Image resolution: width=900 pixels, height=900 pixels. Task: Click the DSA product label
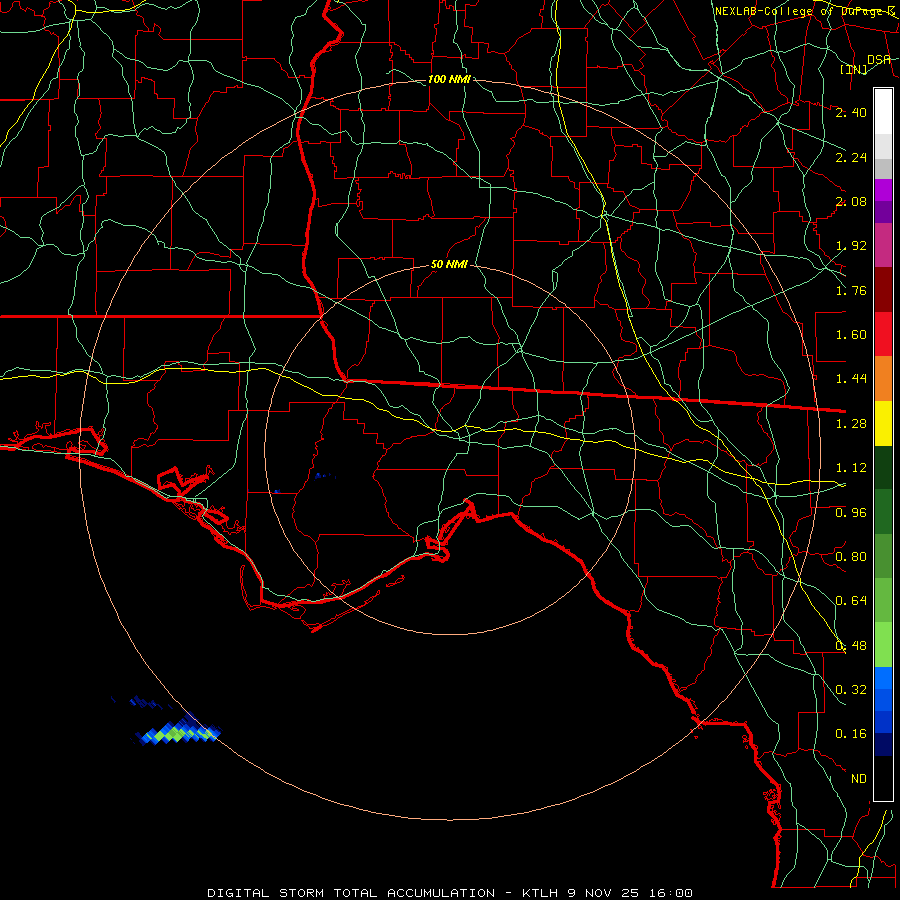(879, 59)
